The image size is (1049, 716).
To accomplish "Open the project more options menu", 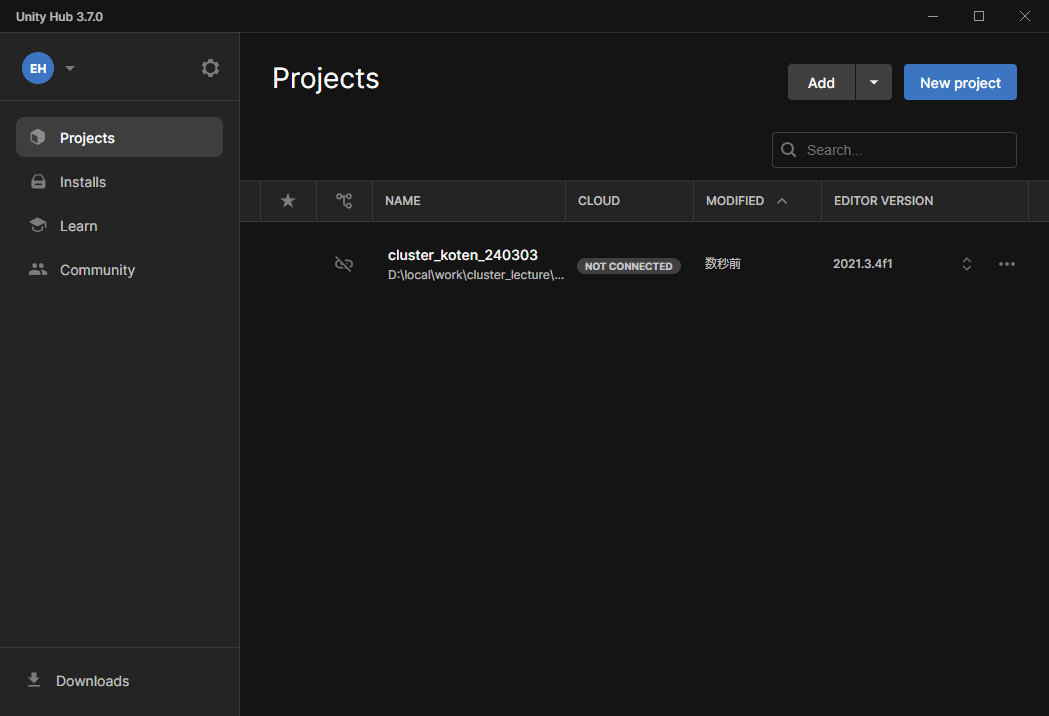I will [1007, 264].
